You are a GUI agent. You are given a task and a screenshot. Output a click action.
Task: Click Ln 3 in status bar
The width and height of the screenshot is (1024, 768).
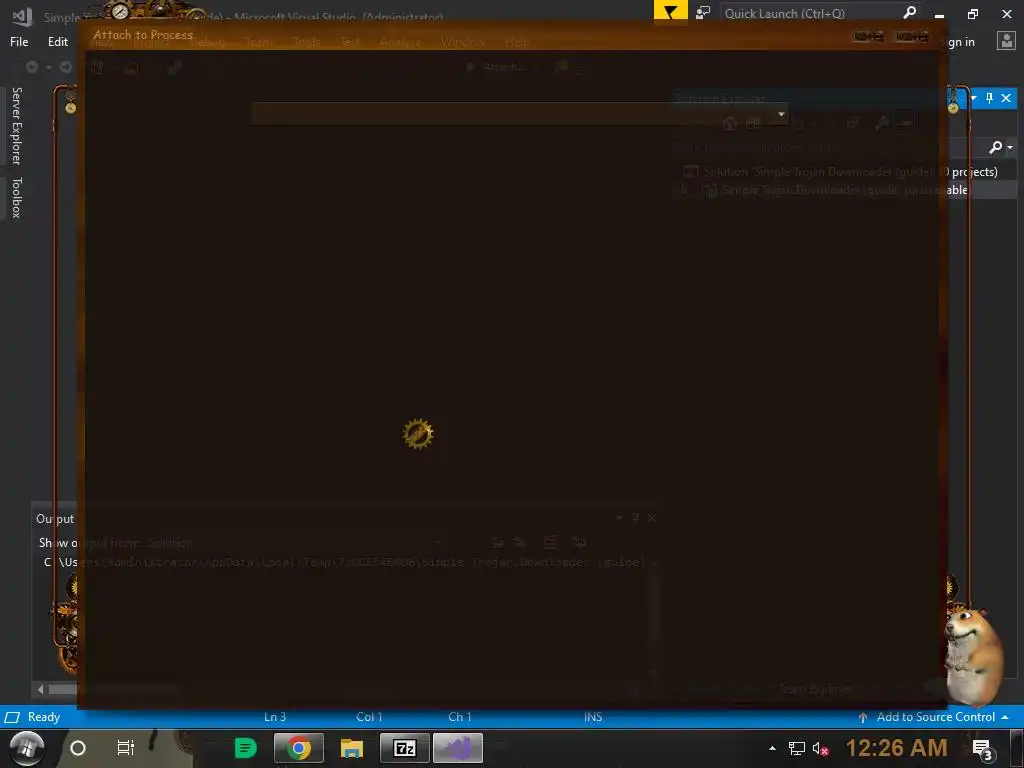275,717
